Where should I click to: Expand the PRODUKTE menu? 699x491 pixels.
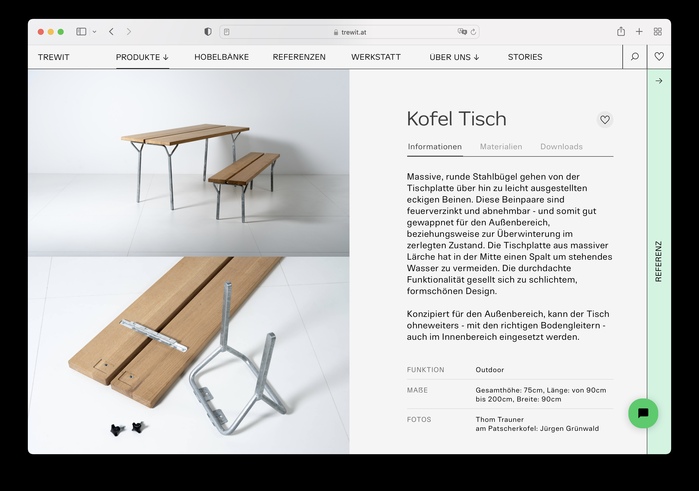point(142,57)
